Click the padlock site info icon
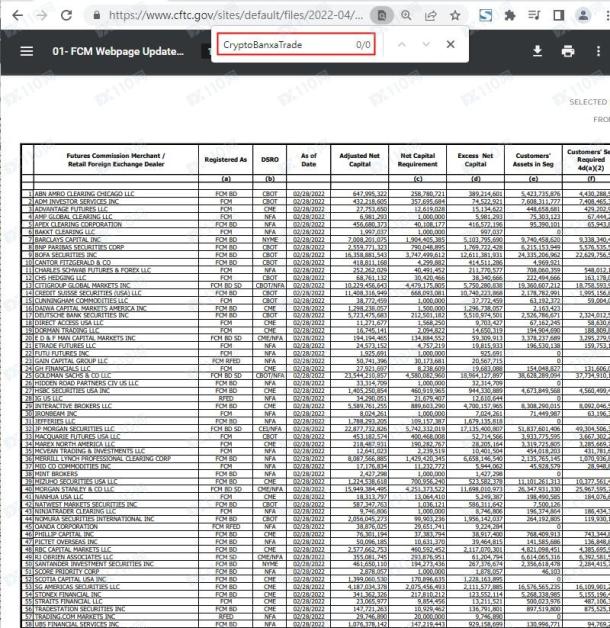This screenshot has width=610, height=628. [97, 16]
